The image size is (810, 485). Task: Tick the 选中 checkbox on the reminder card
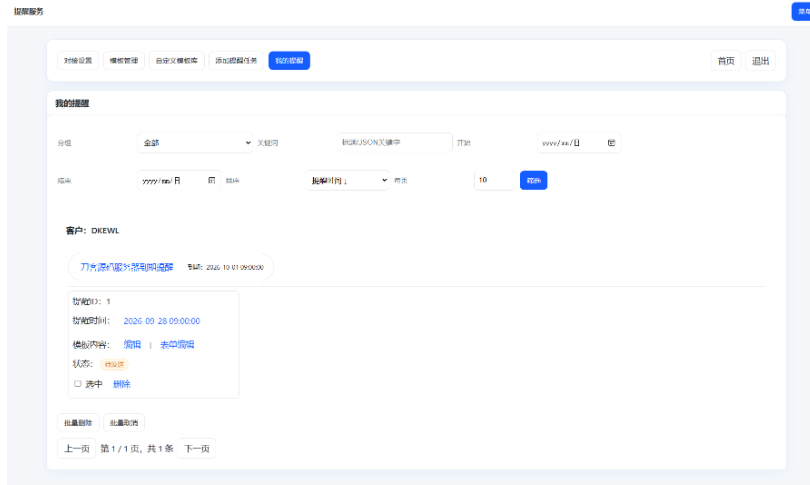click(x=78, y=383)
